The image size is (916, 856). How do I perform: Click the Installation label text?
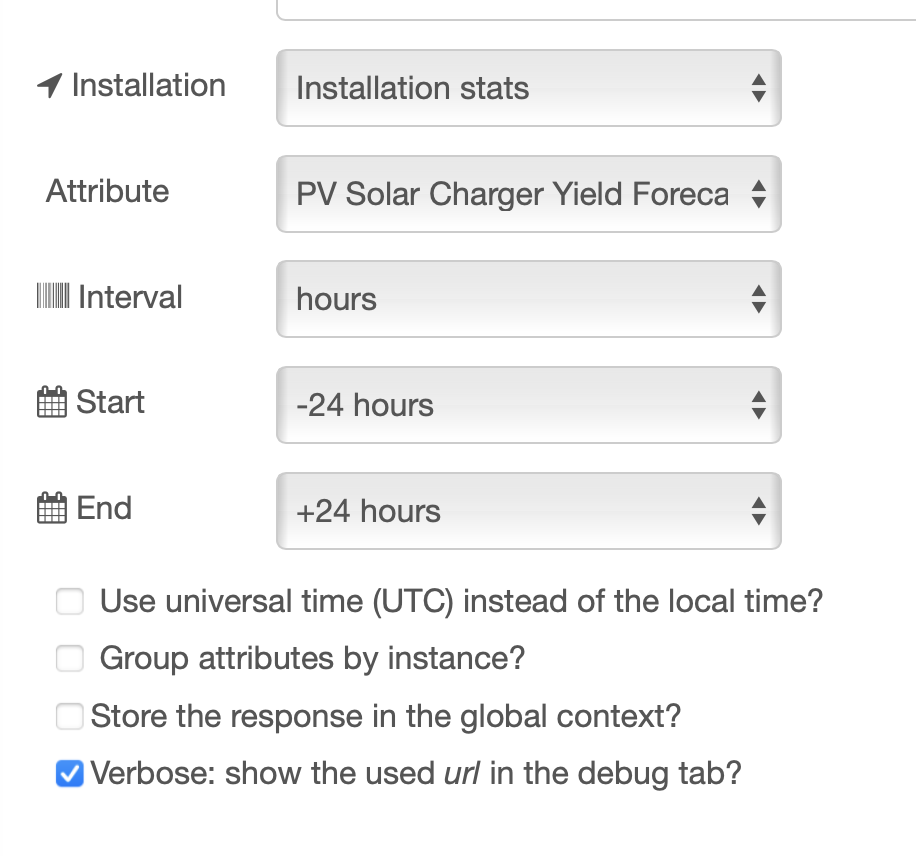tap(149, 86)
